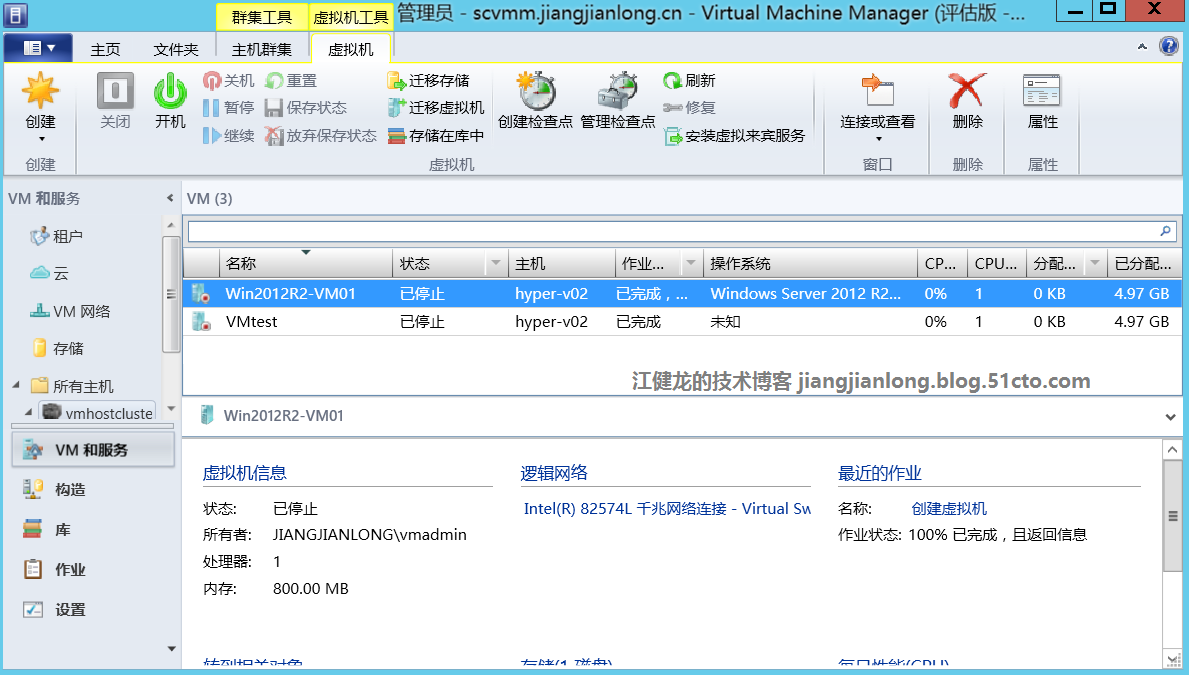Image resolution: width=1189 pixels, height=675 pixels.
Task: Open the 创建虚拟机 recent job link
Action: click(949, 509)
